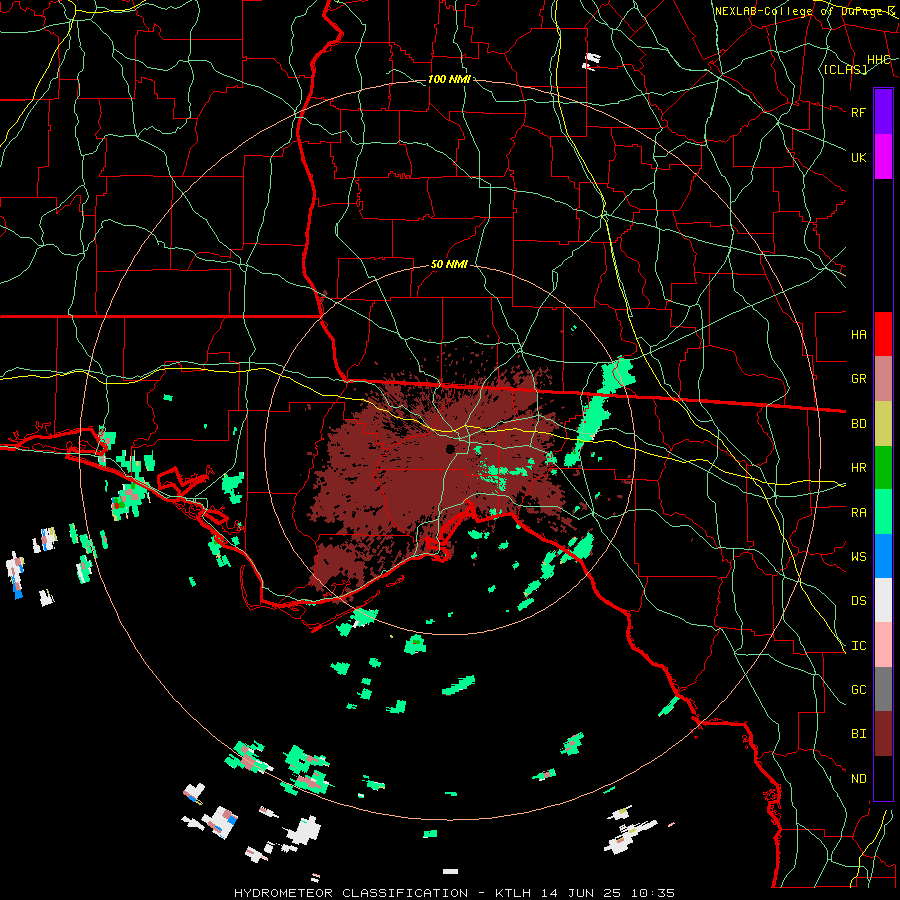The width and height of the screenshot is (900, 900).
Task: Click the white echo near top right of map
Action: coord(591,61)
